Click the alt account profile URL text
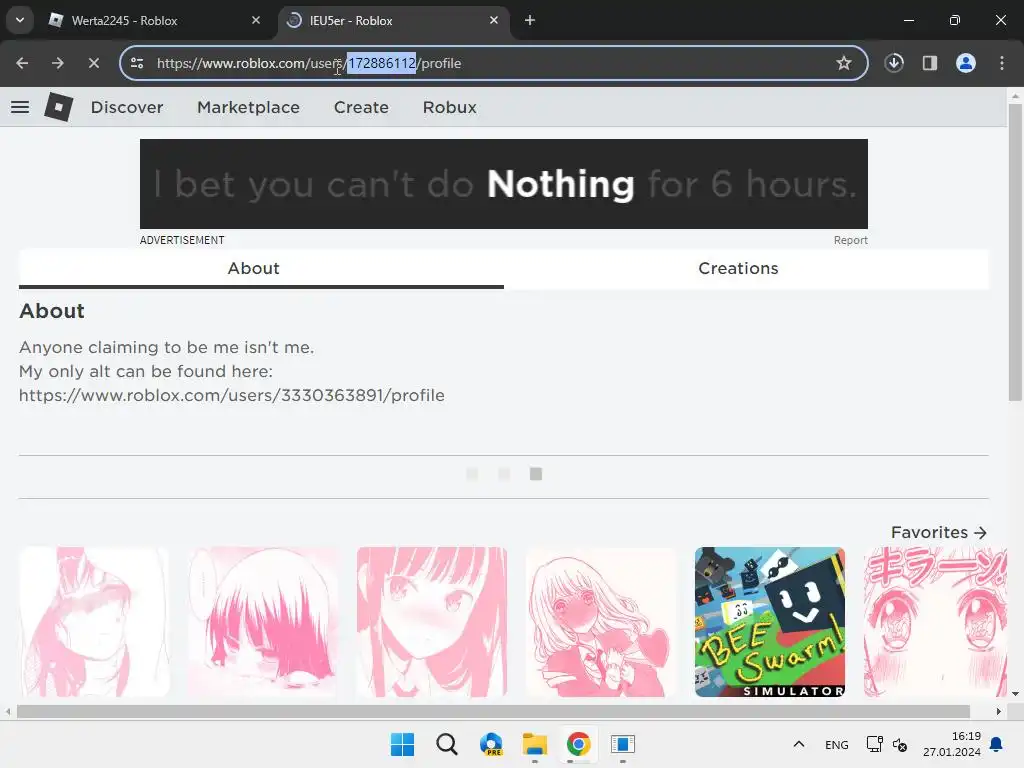The image size is (1024, 768). point(232,395)
